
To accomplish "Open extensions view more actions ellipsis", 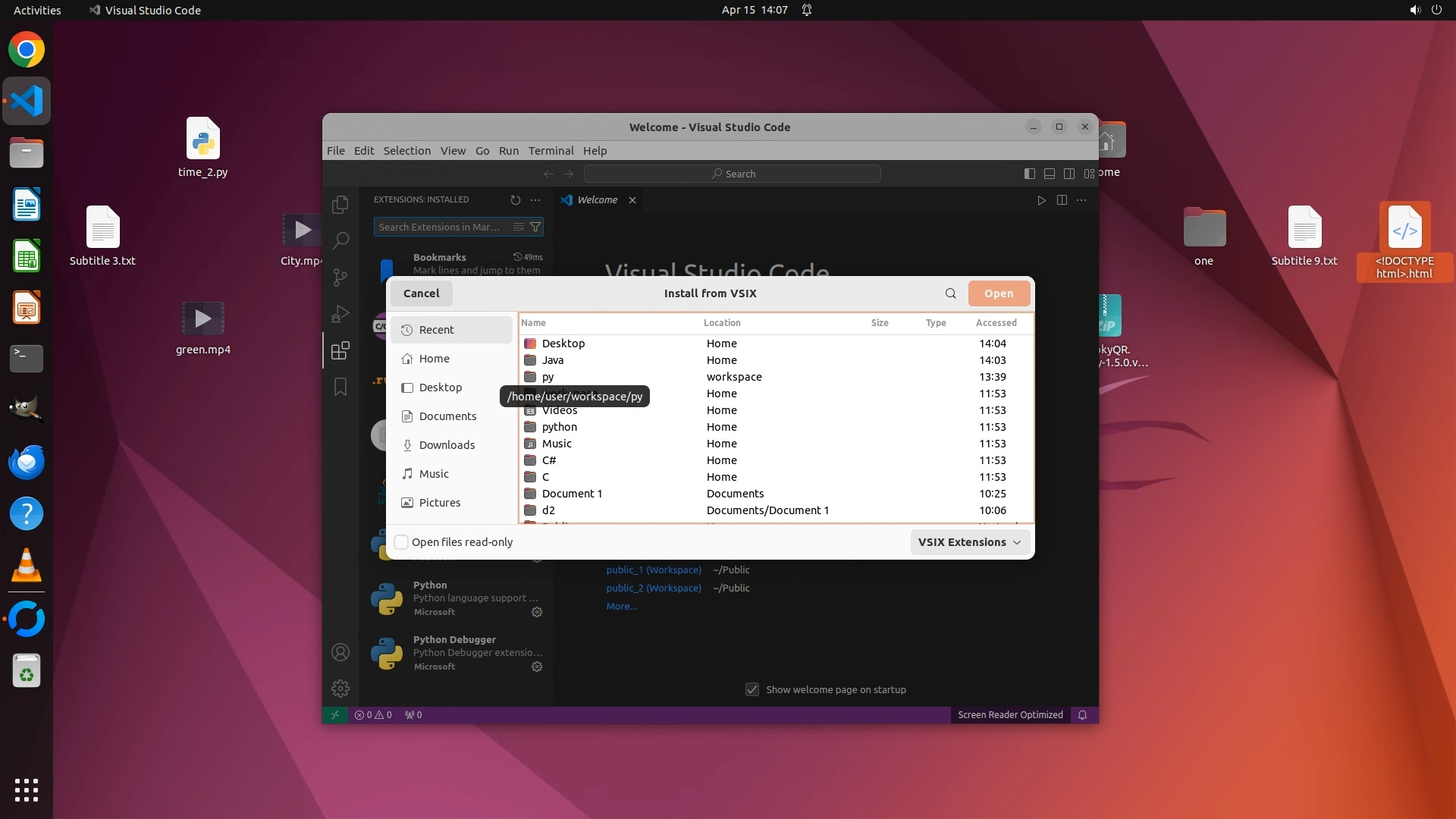I will tap(535, 200).
